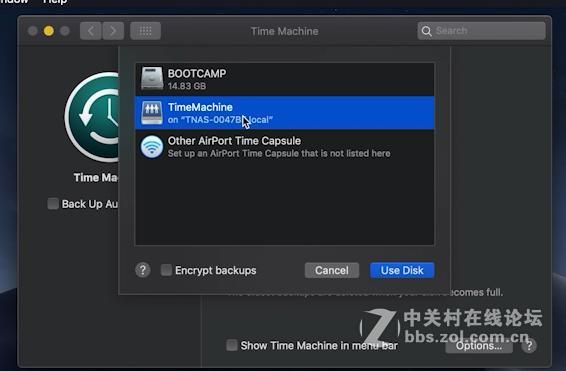Enable the Encrypt backups checkbox
Screen dimensions: 566x371
click(x=166, y=270)
